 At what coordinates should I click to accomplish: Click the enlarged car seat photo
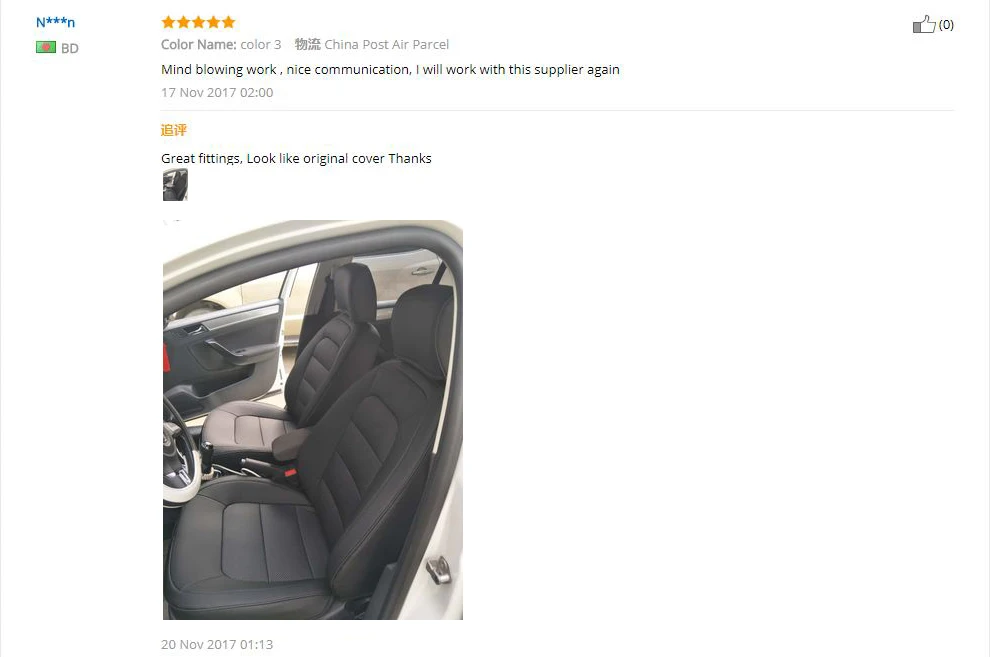313,420
